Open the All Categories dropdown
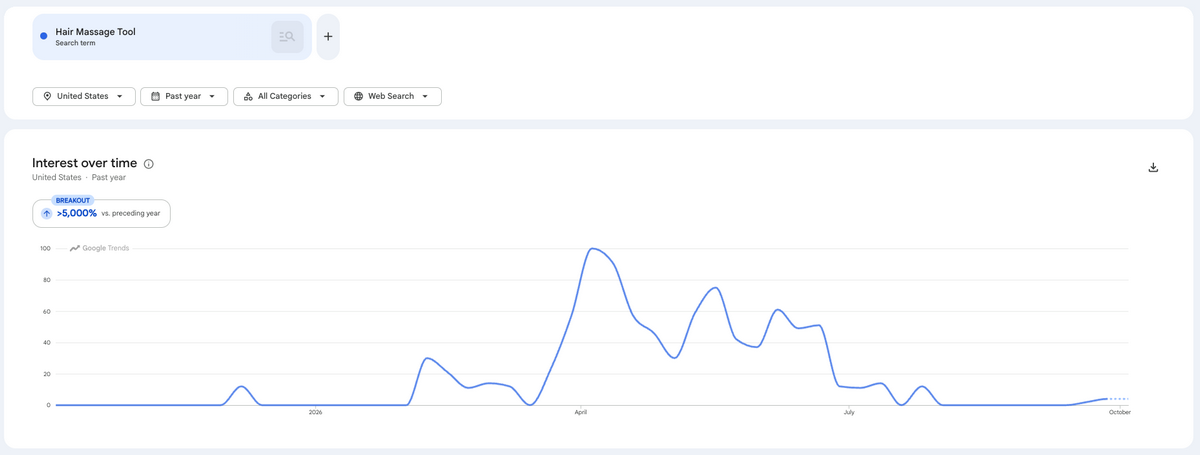Image resolution: width=1200 pixels, height=455 pixels. click(286, 96)
